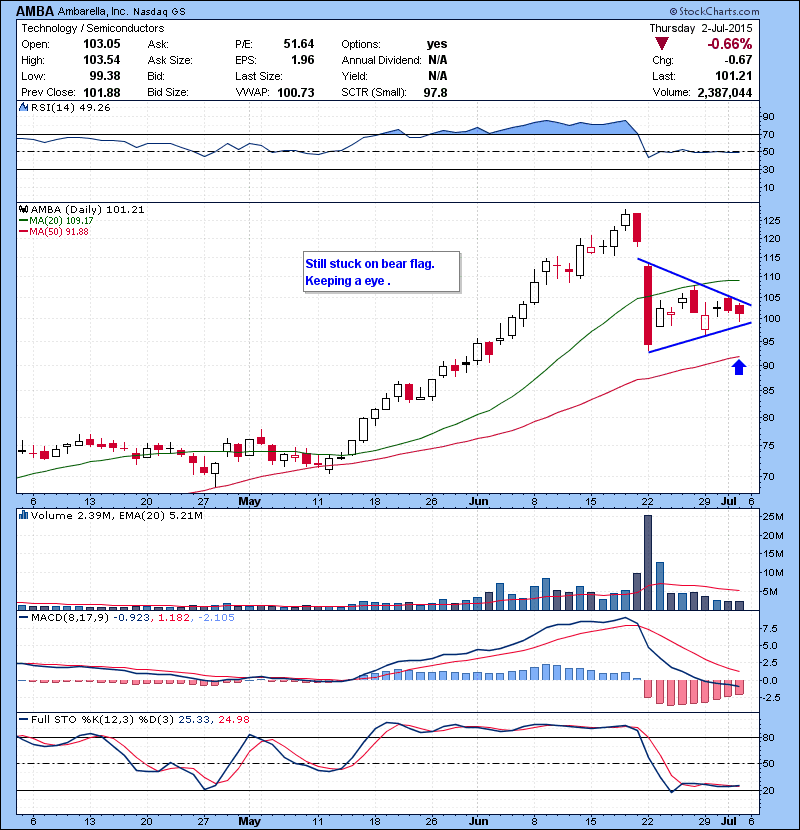This screenshot has width=800, height=830.
Task: Click the topmost white candle near 125
Action: pos(625,220)
